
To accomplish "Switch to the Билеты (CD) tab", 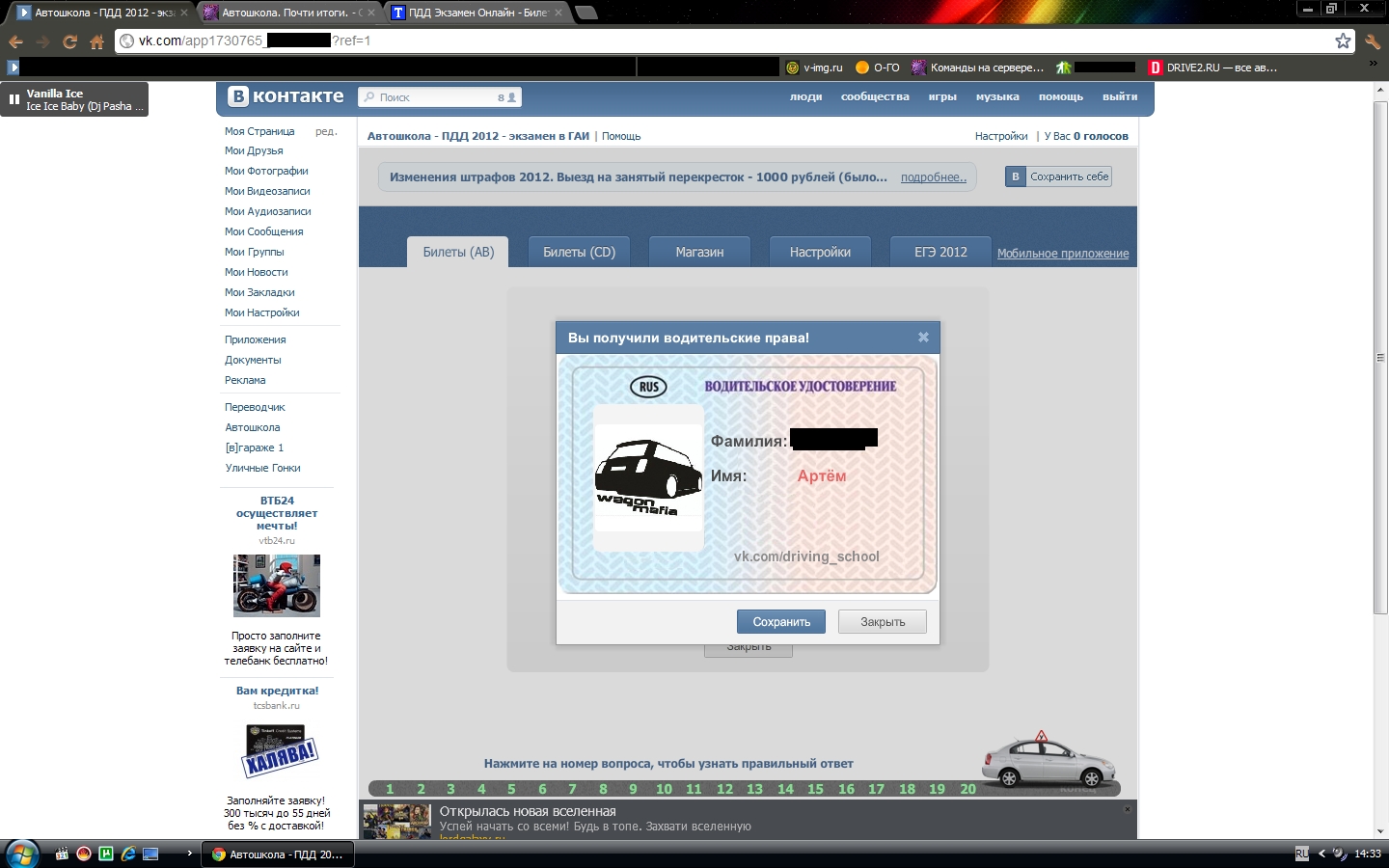I will (579, 252).
